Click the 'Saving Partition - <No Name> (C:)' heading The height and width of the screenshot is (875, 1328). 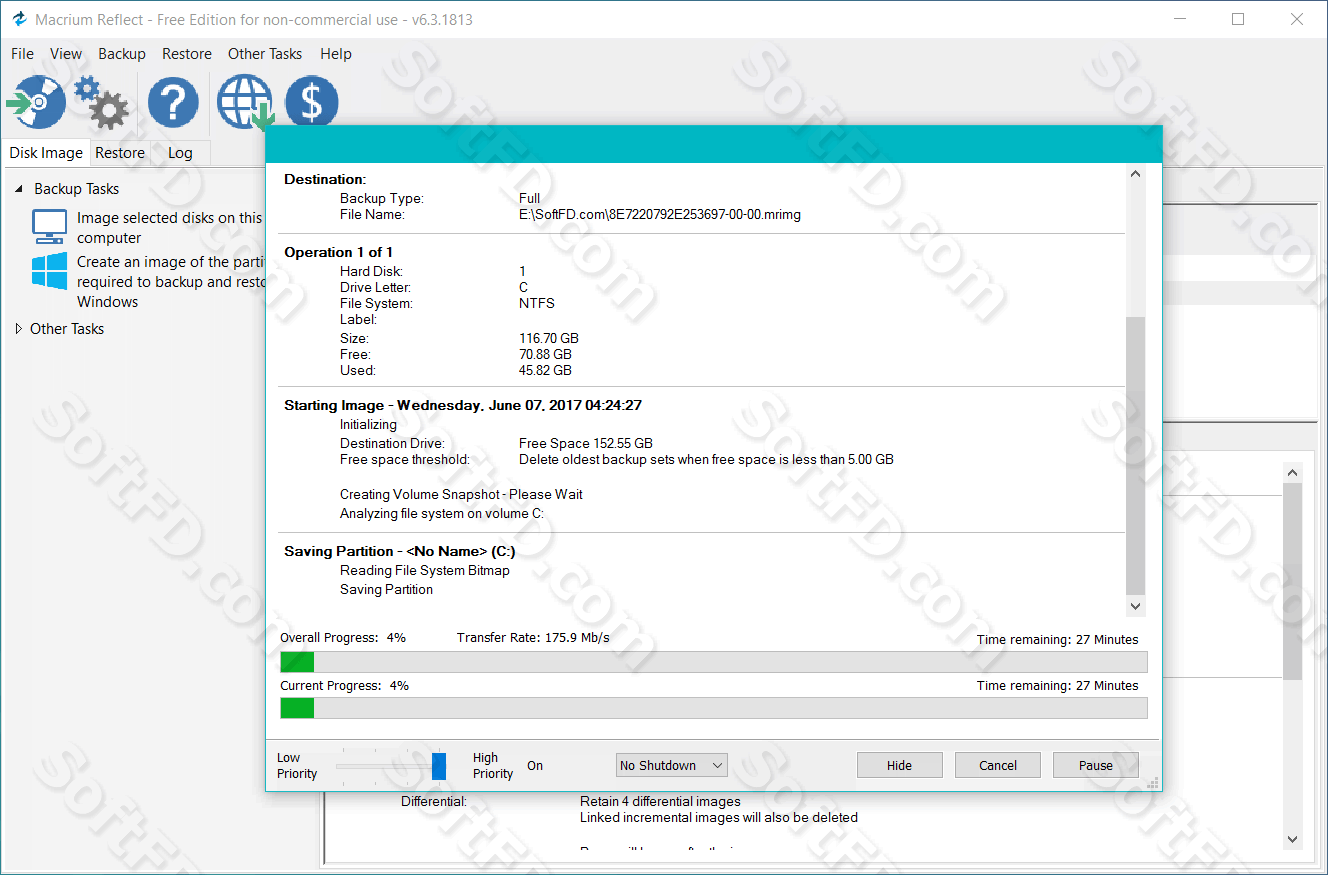coord(399,551)
